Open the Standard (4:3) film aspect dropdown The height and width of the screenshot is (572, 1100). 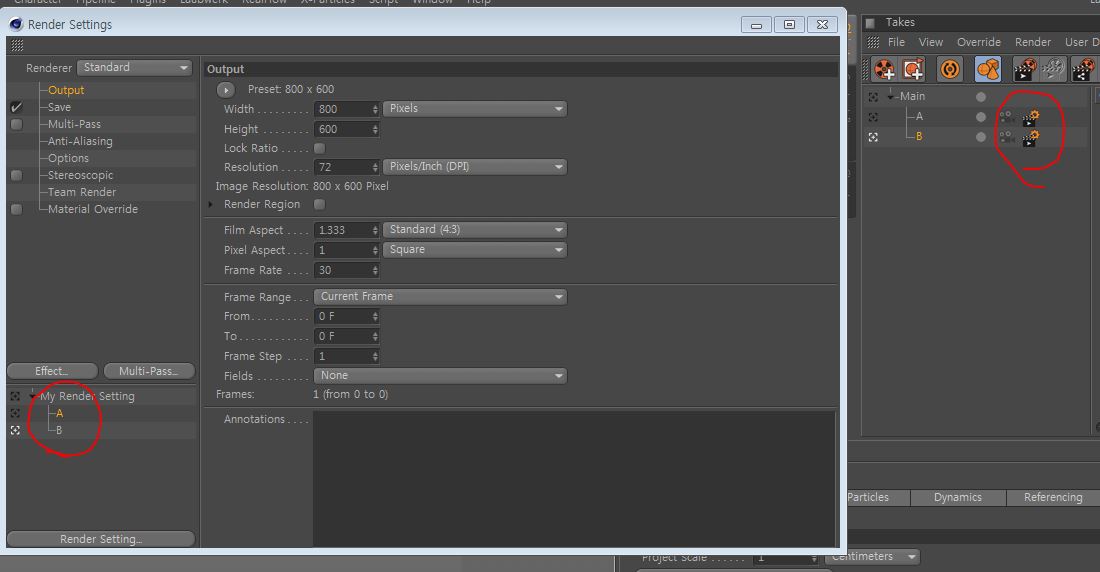click(475, 230)
